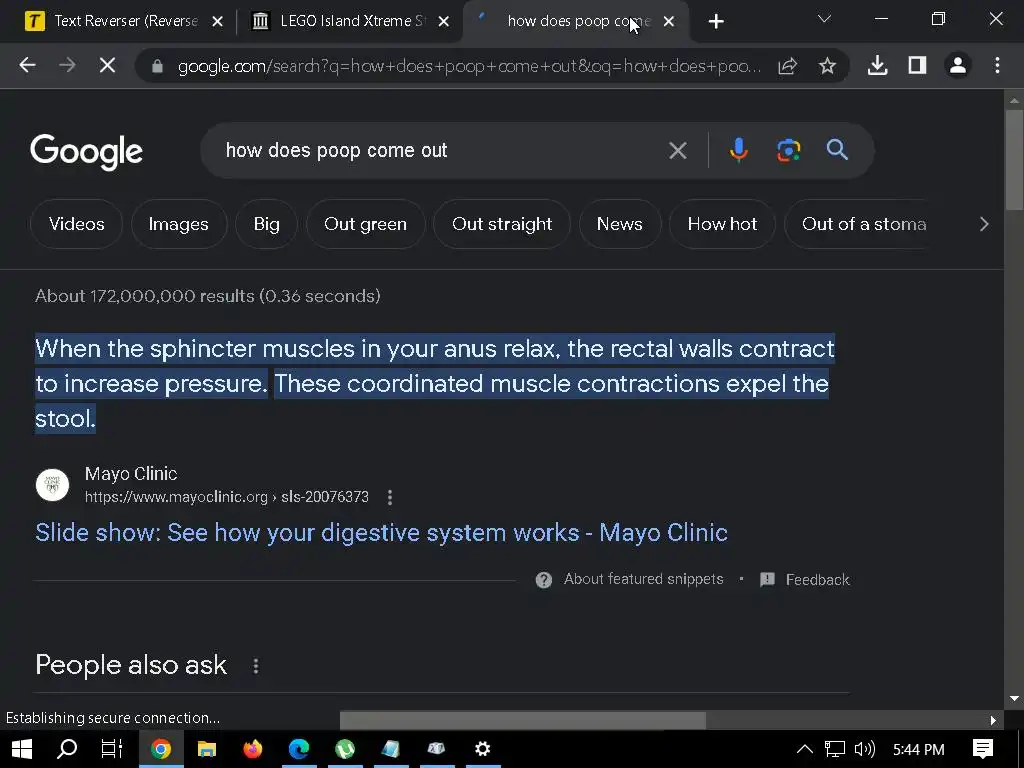The width and height of the screenshot is (1024, 768).
Task: Select the Out straight chip
Action: click(x=502, y=224)
